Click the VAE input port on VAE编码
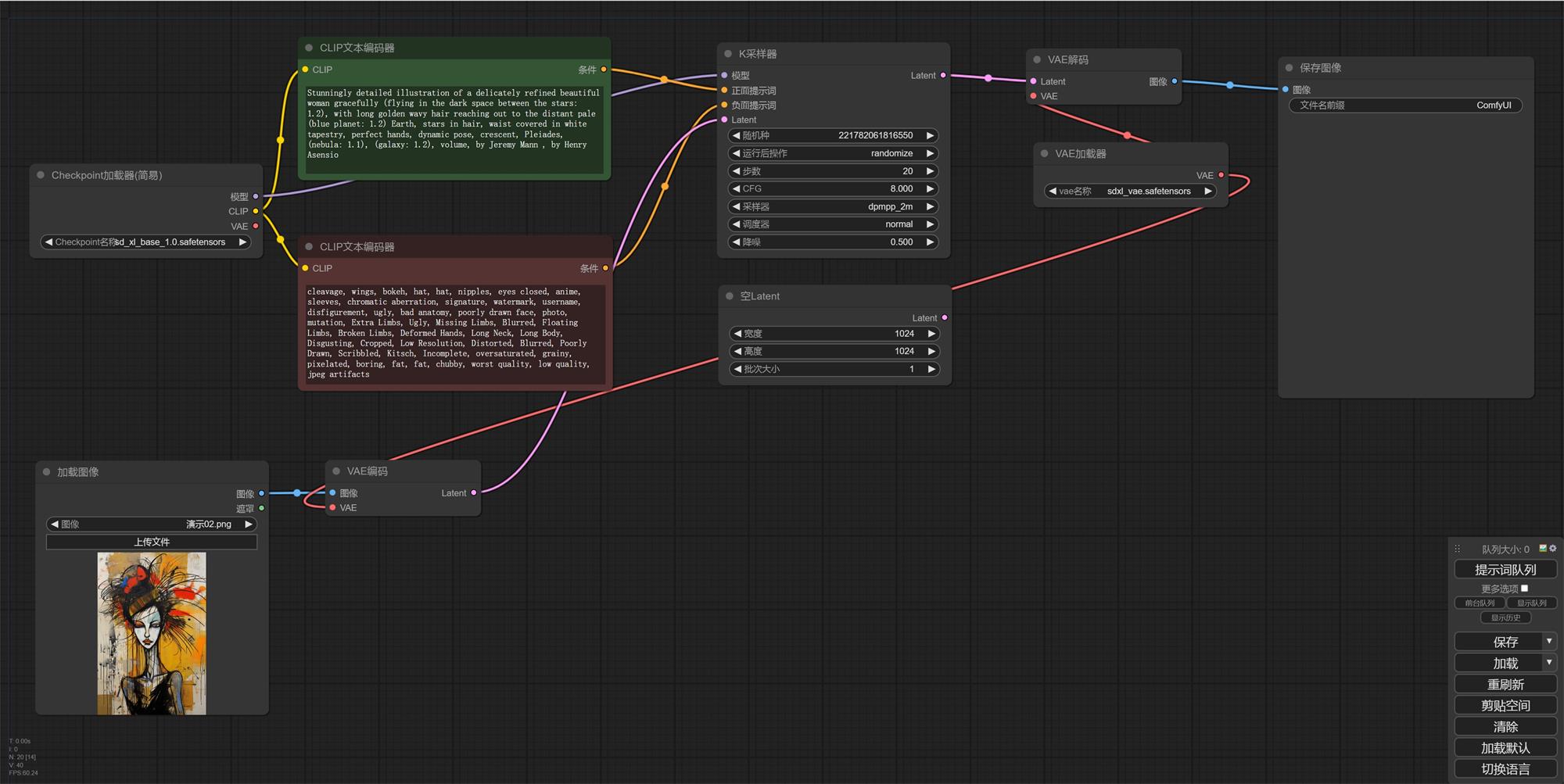 (332, 507)
